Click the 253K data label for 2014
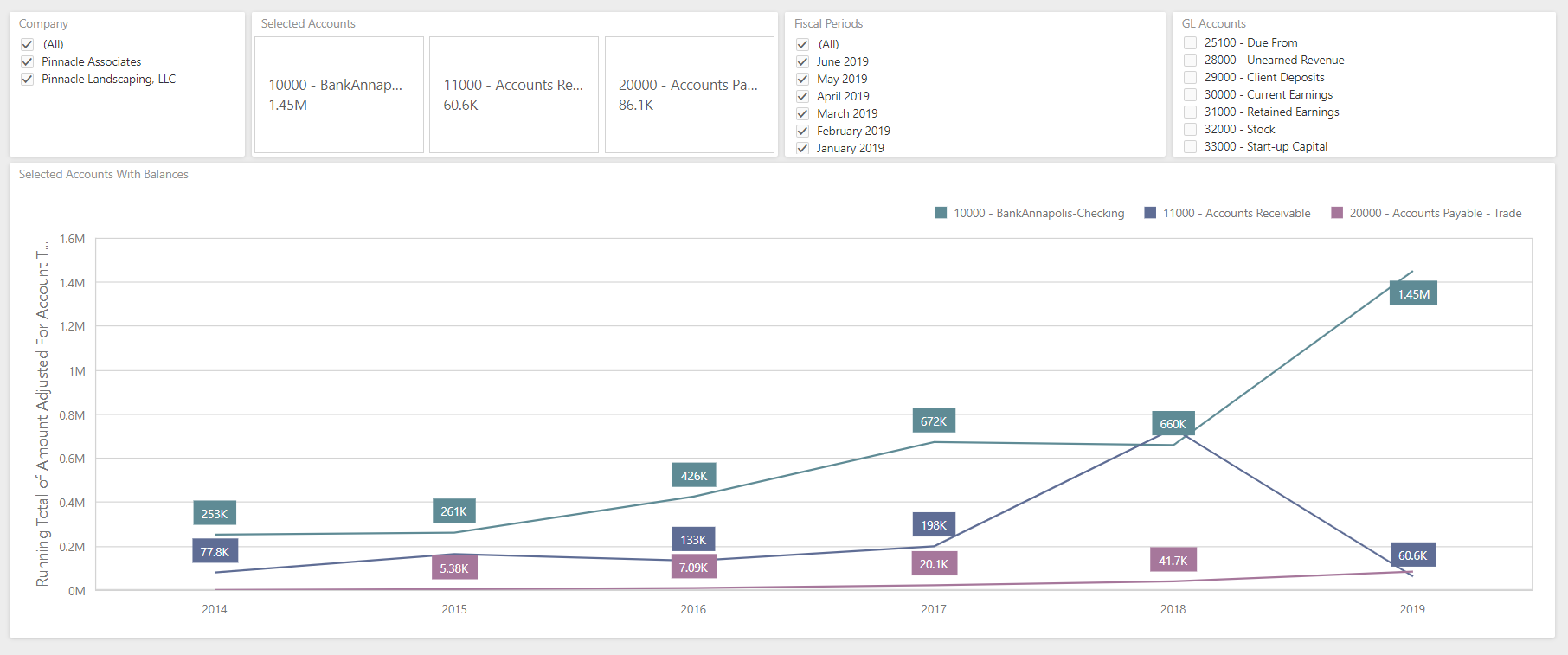The height and width of the screenshot is (655, 1568). click(x=215, y=514)
